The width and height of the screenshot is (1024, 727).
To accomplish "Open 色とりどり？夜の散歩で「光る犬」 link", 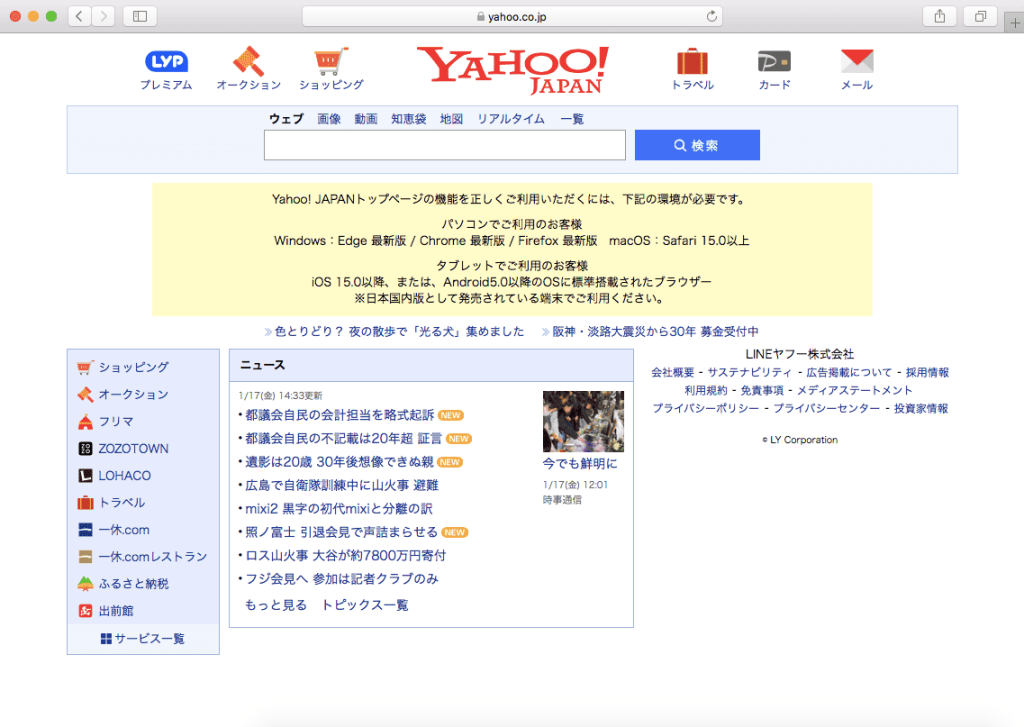I will pos(399,331).
